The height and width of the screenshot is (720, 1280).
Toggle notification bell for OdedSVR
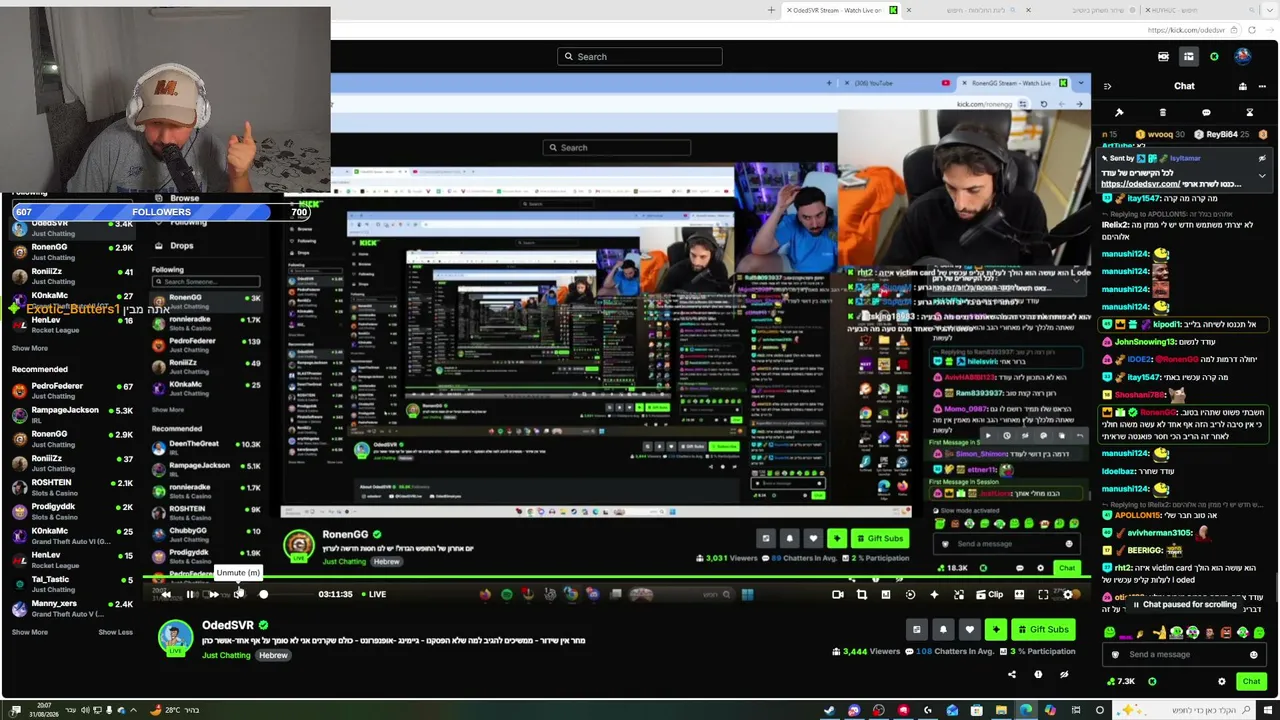click(x=943, y=629)
